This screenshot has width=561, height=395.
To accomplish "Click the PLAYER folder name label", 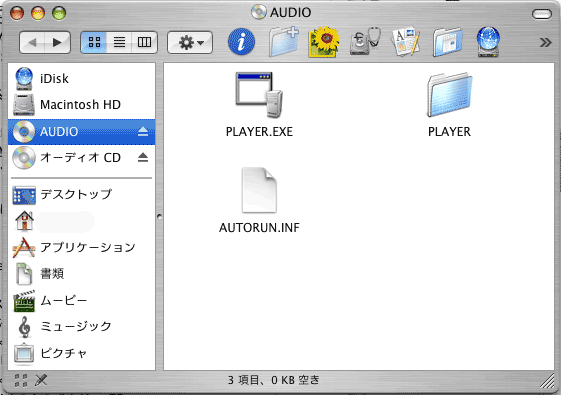I will pyautogui.click(x=449, y=132).
